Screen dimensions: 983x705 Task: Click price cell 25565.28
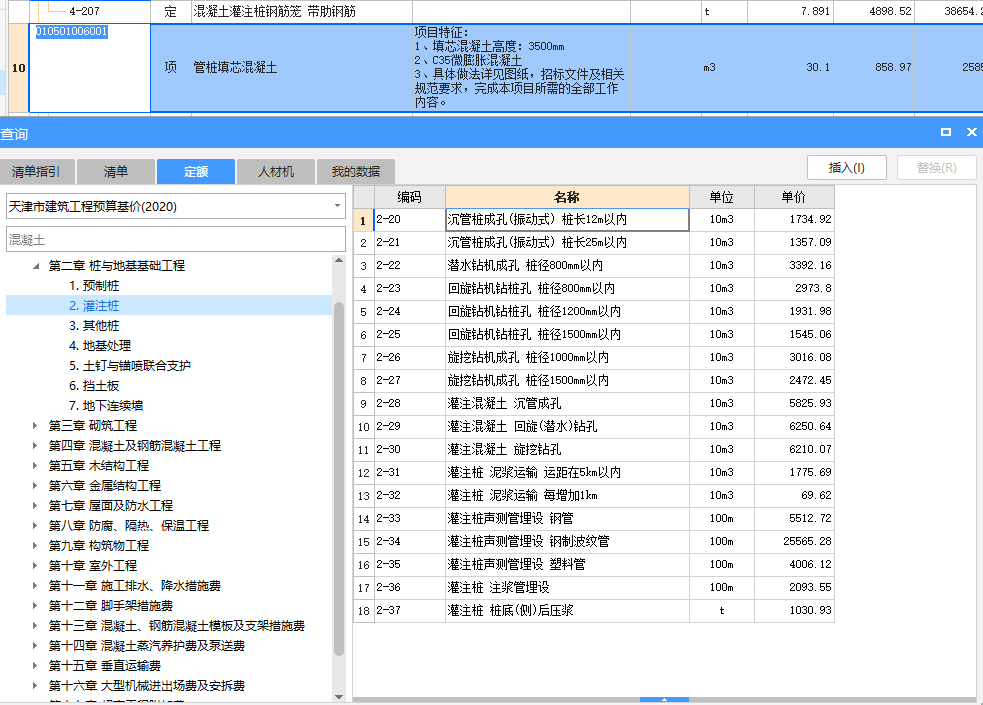[794, 541]
